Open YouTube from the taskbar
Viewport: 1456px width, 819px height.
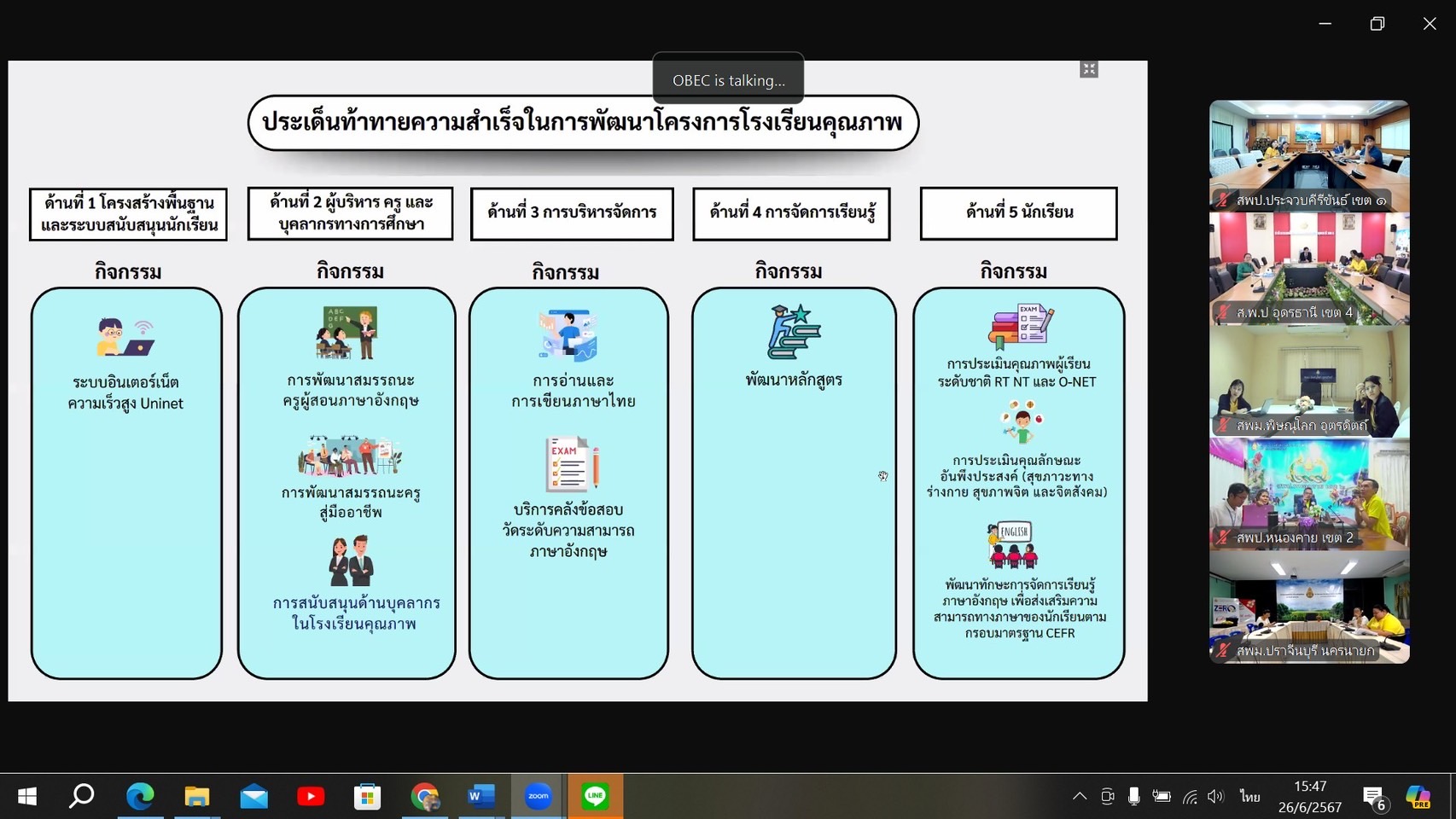pyautogui.click(x=311, y=796)
